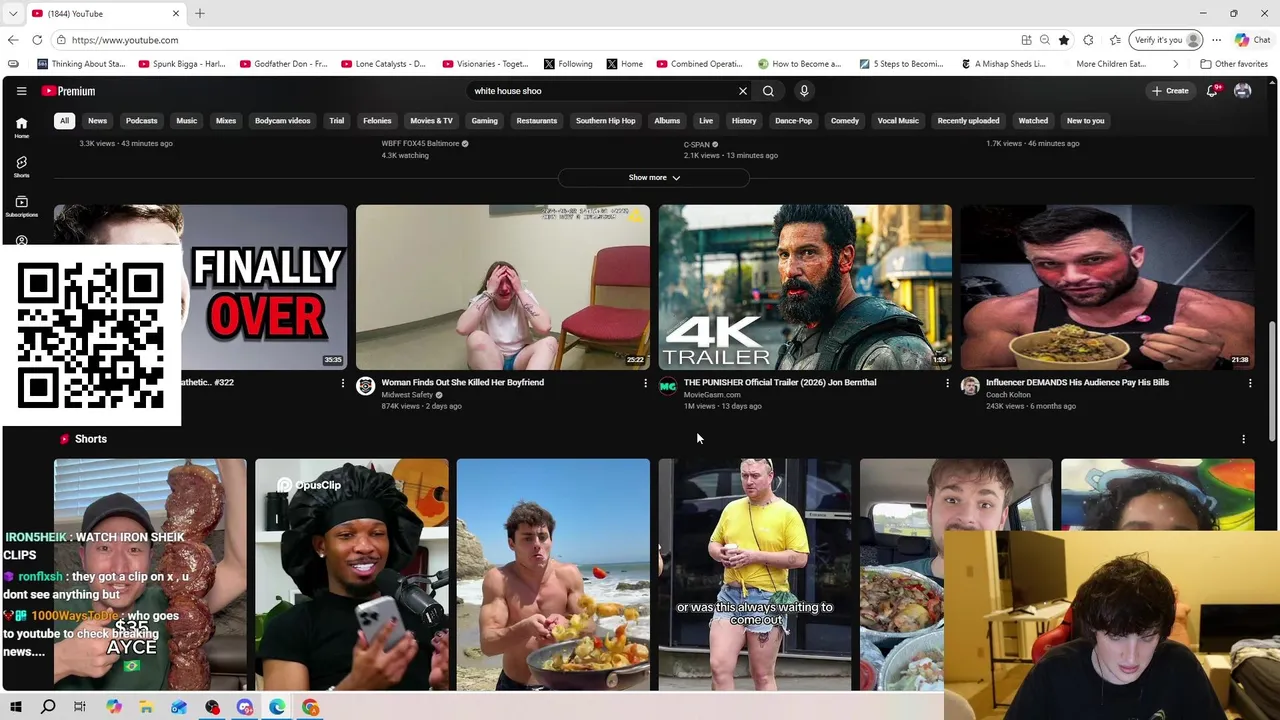The height and width of the screenshot is (720, 1280).
Task: Open MovieGasm channel avatar
Action: (x=668, y=386)
